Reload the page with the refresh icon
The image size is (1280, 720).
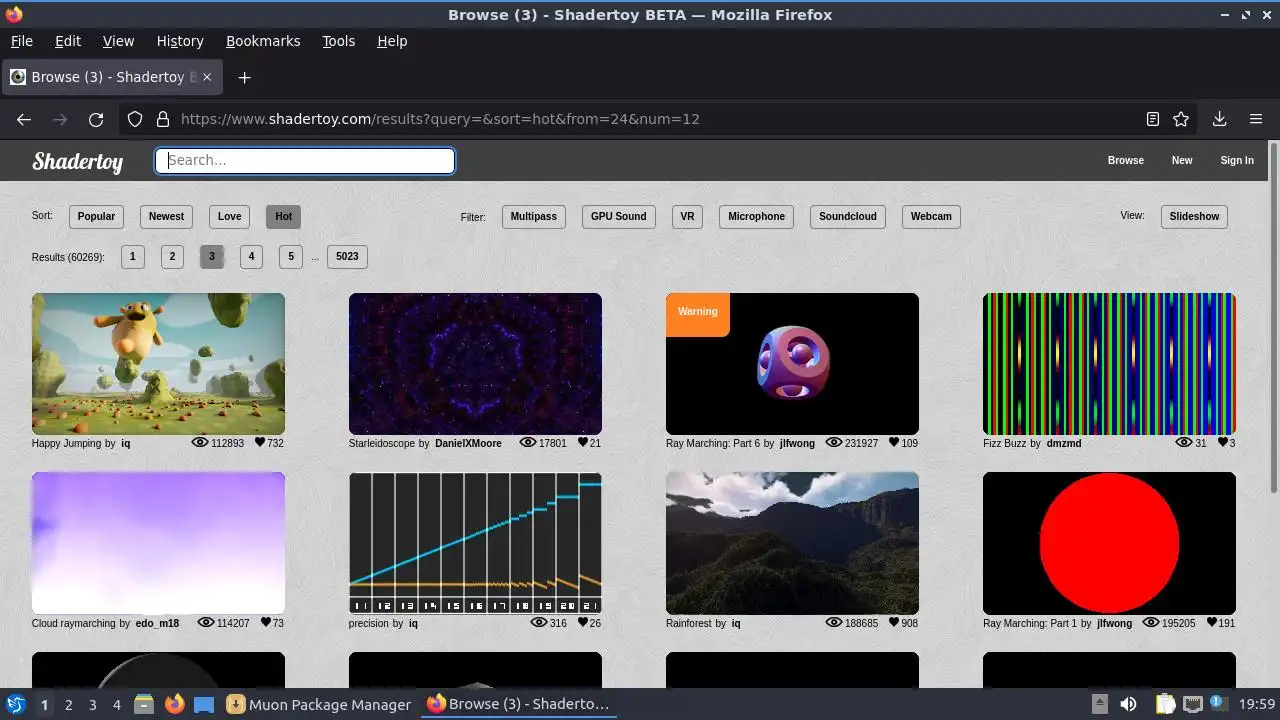point(96,119)
